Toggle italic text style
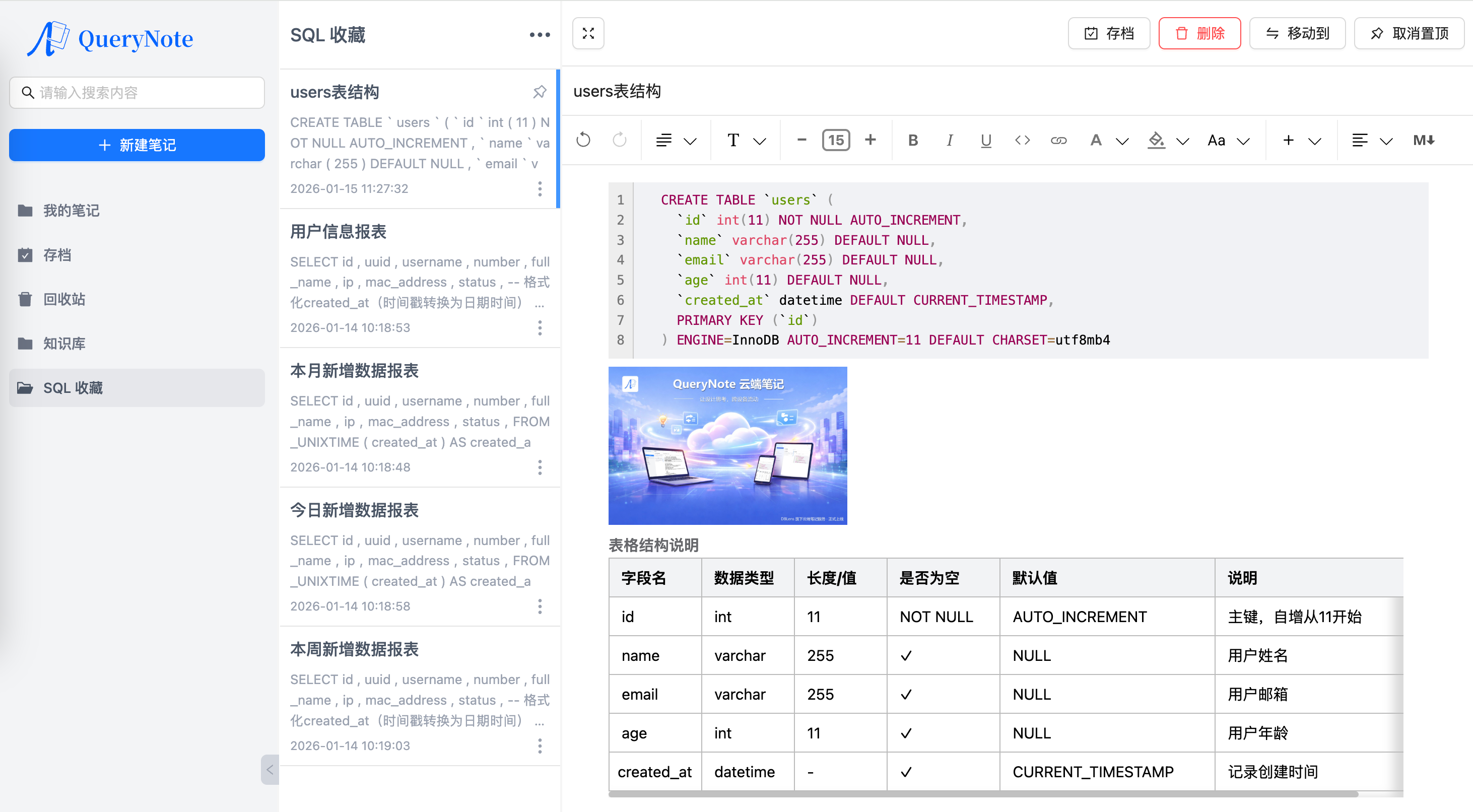Image resolution: width=1473 pixels, height=812 pixels. 949,140
